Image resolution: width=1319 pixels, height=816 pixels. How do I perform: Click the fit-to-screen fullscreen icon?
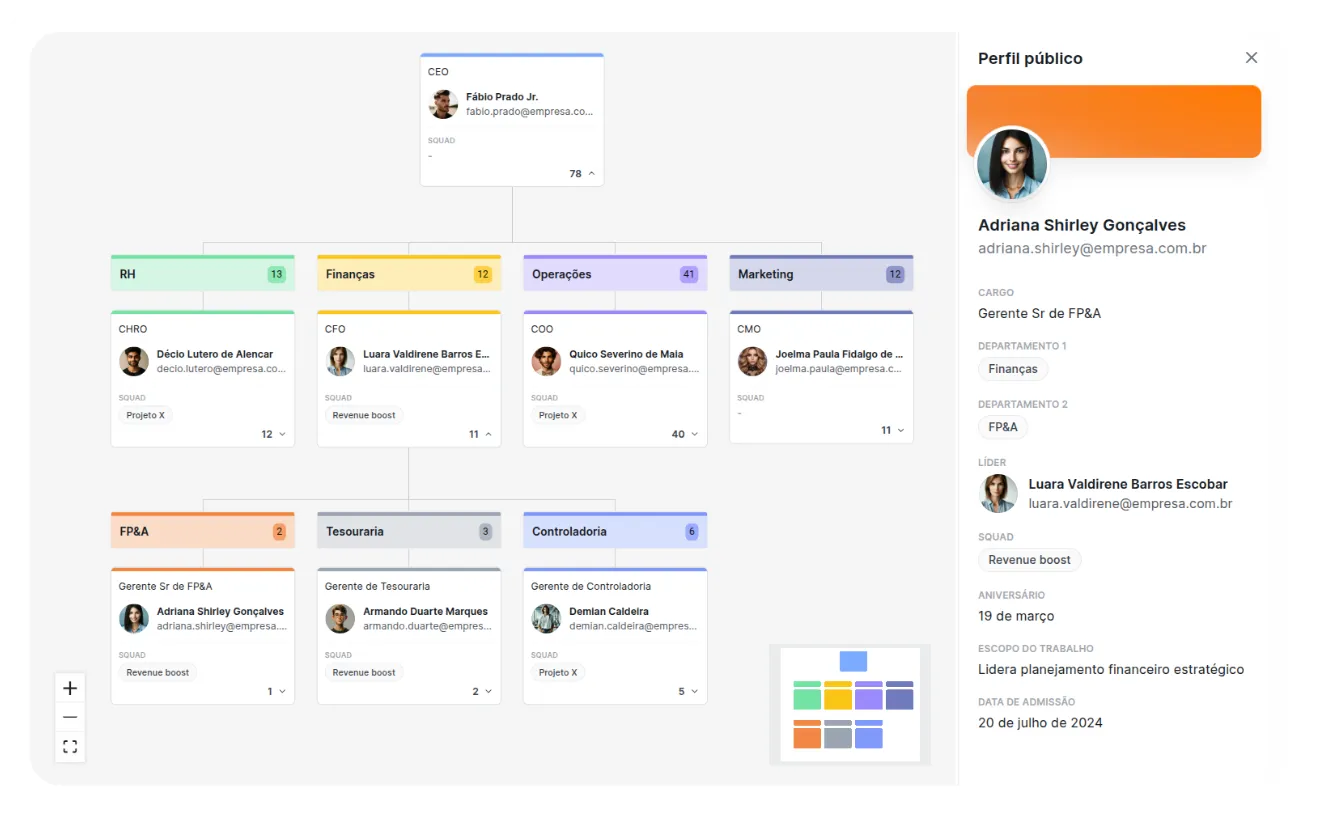(x=70, y=746)
